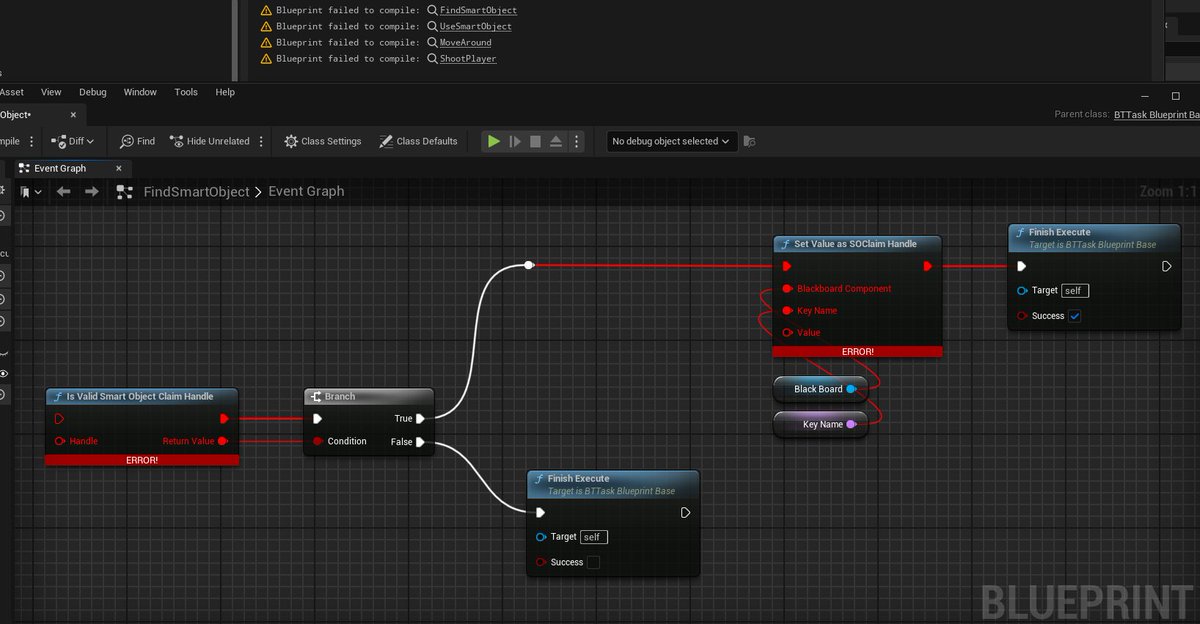Open the Debug menu
Screen dimensions: 1200x624
click(x=93, y=92)
